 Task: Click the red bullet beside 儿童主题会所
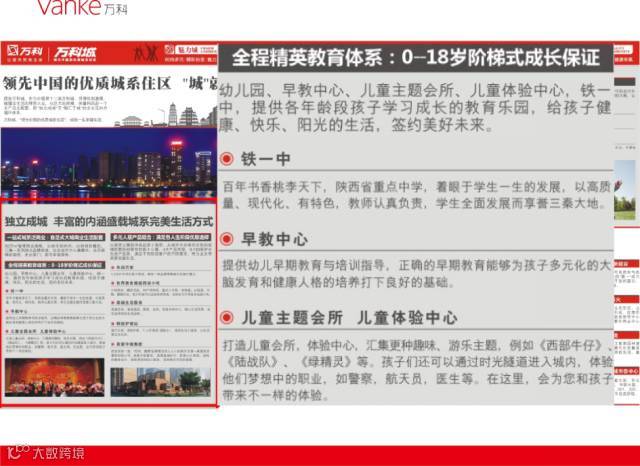[227, 317]
